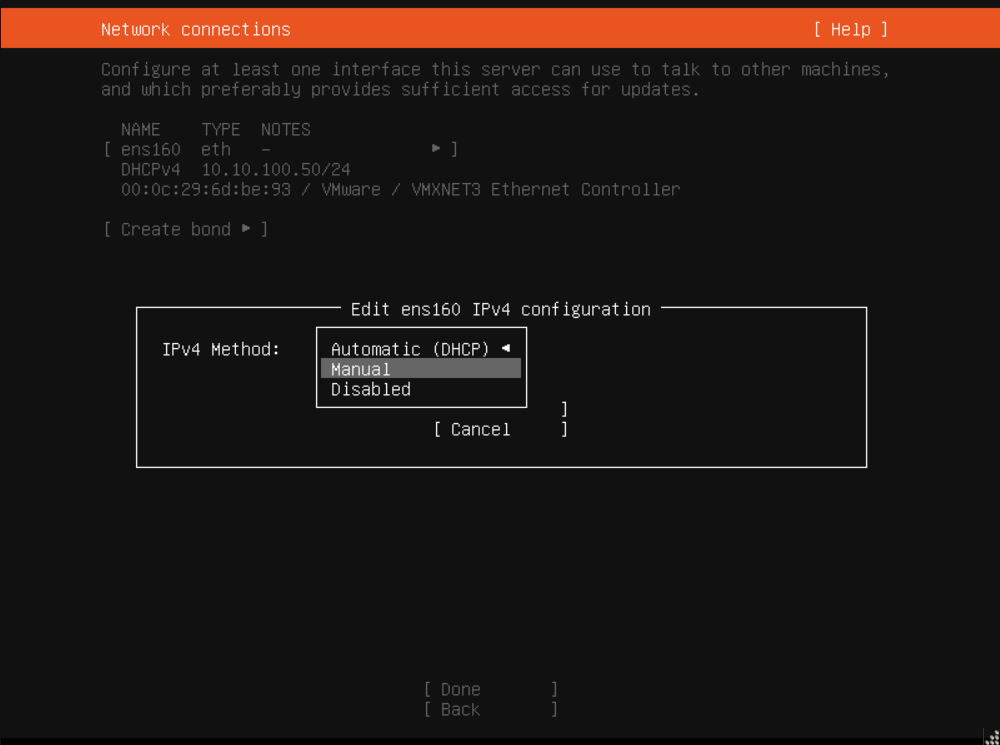Select Automatic (DHCP) IPv4 method
This screenshot has width=1000, height=745.
[x=421, y=349]
